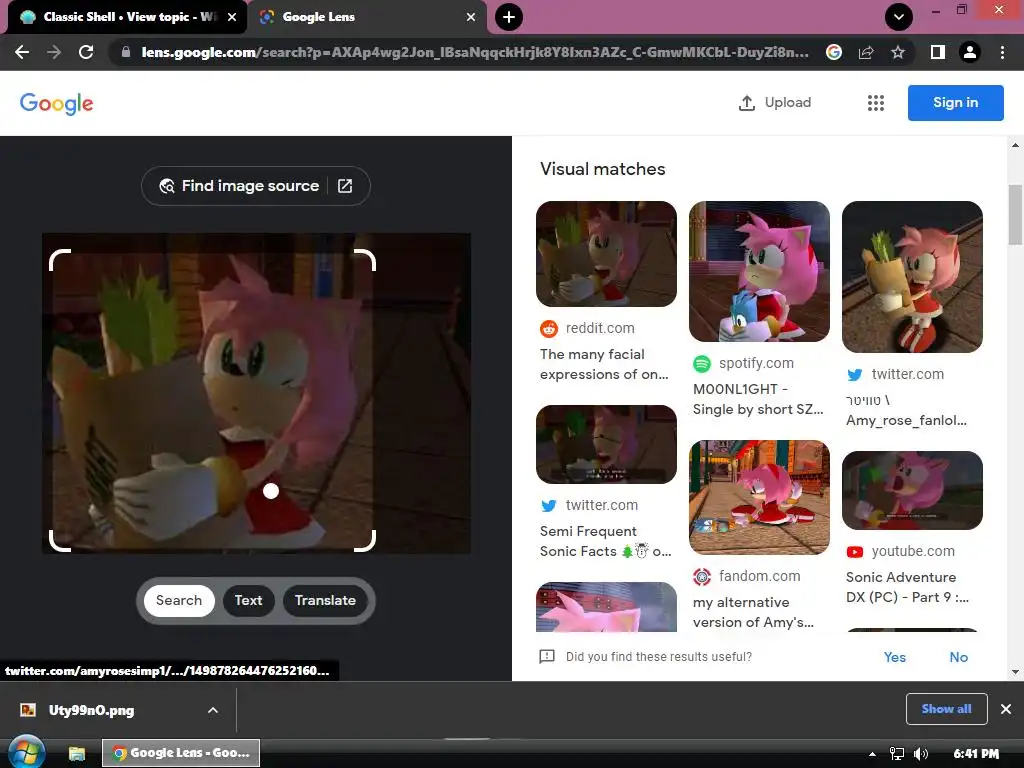Open the Chrome three-dot menu
The height and width of the screenshot is (768, 1024).
(x=1002, y=52)
